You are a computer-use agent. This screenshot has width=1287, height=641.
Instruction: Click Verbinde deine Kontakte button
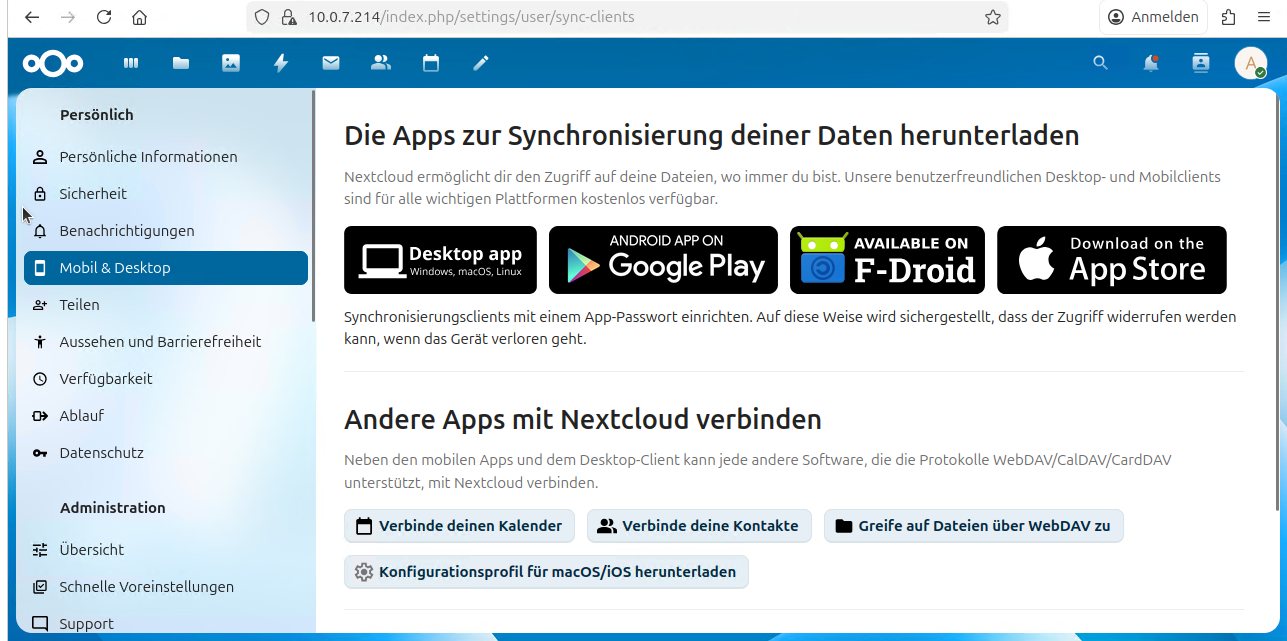click(x=699, y=526)
